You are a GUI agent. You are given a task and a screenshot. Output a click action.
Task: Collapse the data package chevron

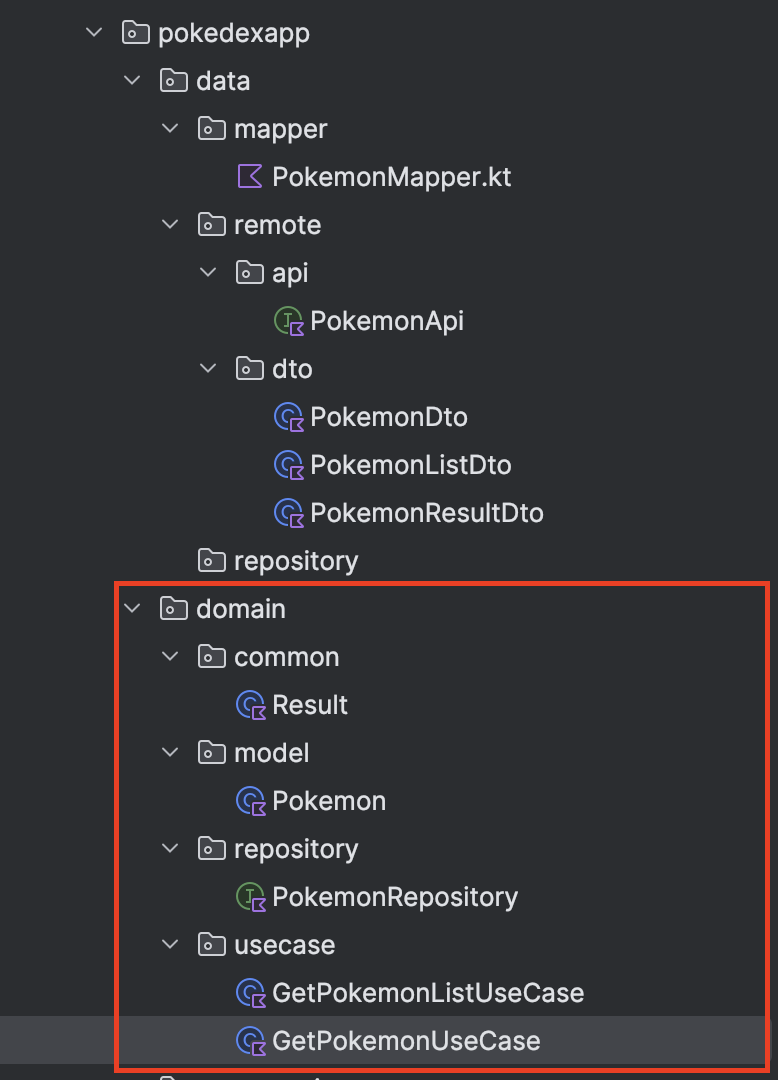pos(132,81)
